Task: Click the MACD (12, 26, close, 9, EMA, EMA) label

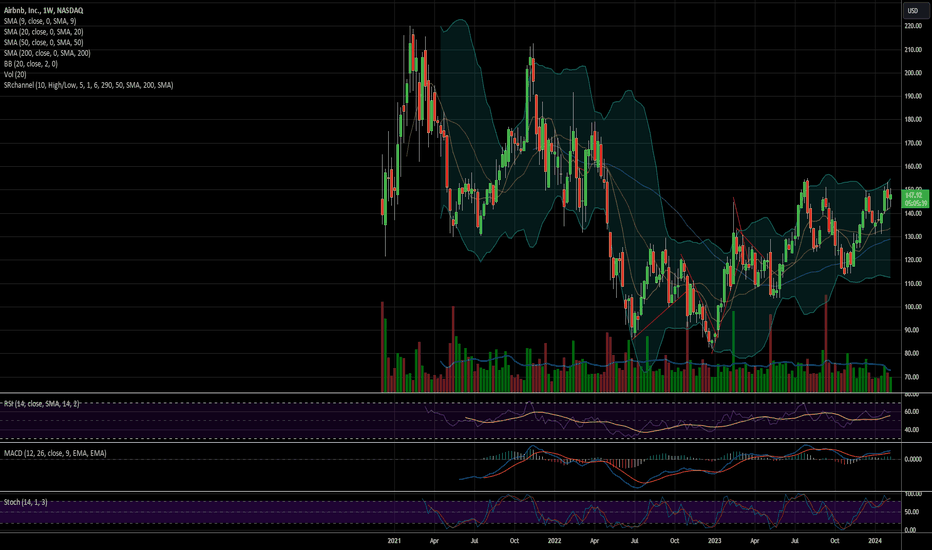Action: pyautogui.click(x=55, y=453)
